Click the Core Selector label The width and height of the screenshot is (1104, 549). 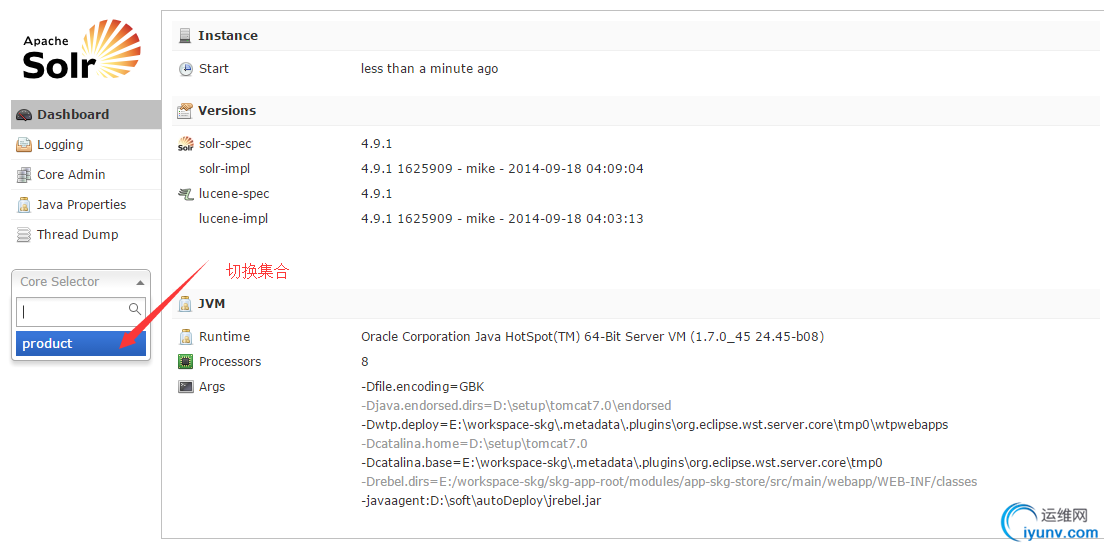60,282
